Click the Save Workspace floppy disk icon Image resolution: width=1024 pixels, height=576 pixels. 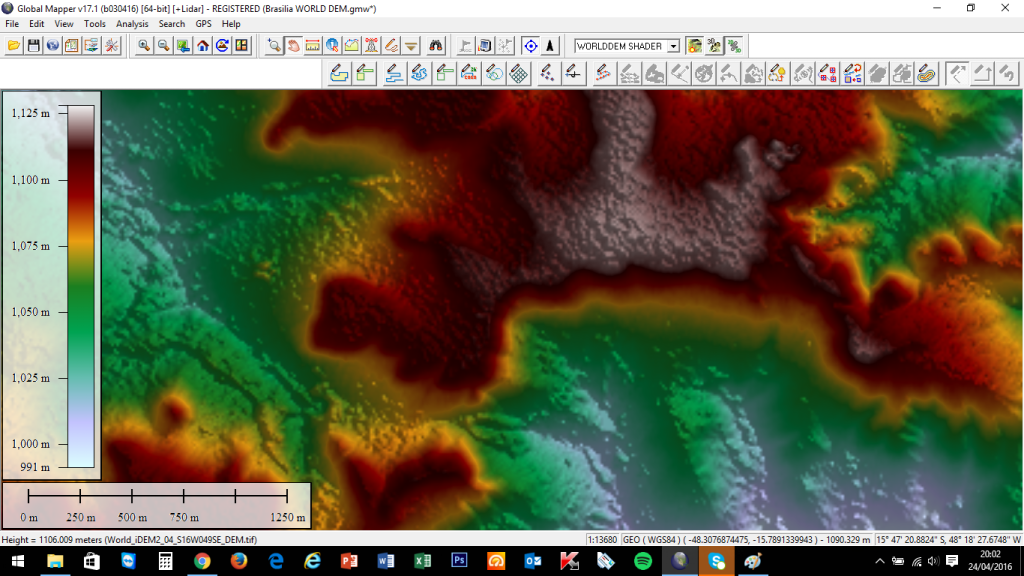click(33, 46)
